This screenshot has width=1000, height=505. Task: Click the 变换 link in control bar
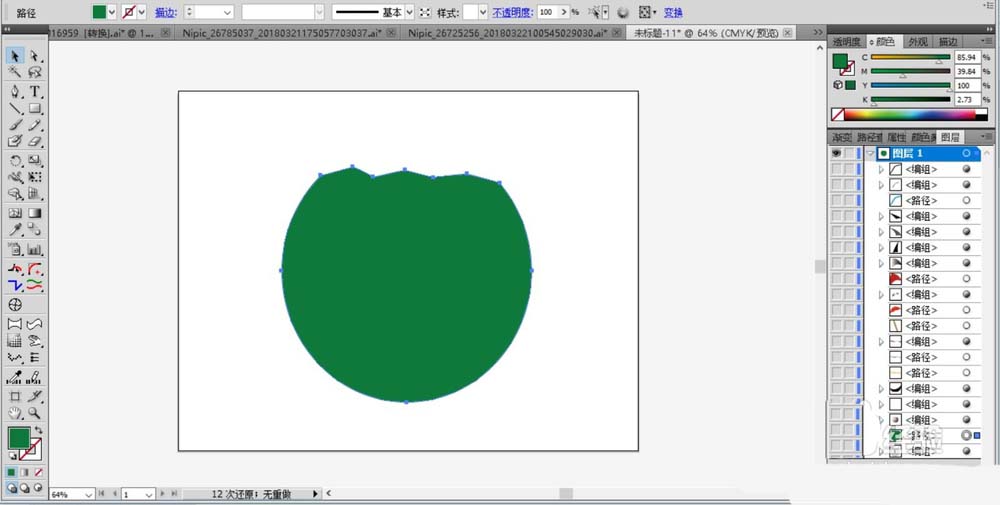[673, 12]
